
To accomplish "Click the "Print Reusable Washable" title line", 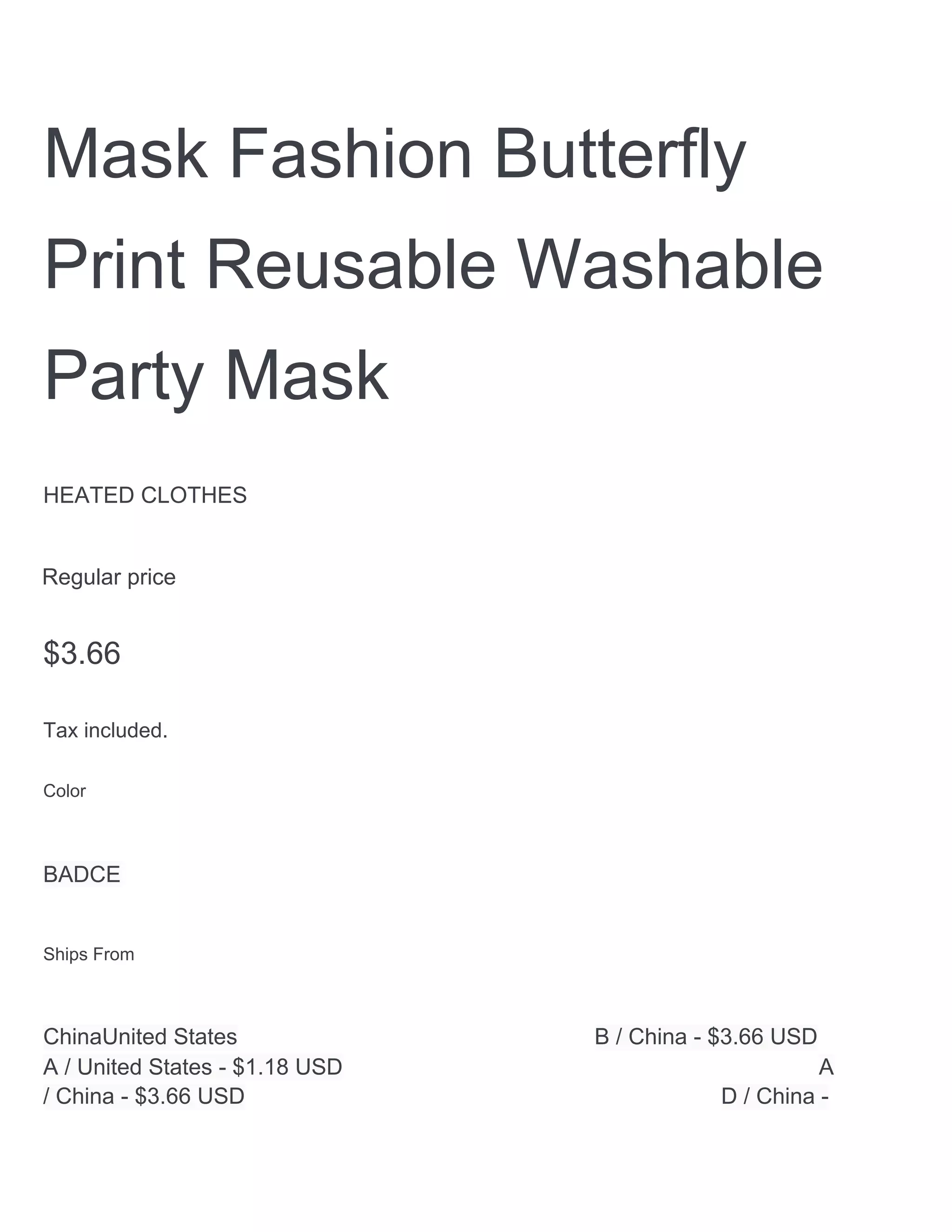I will click(433, 264).
